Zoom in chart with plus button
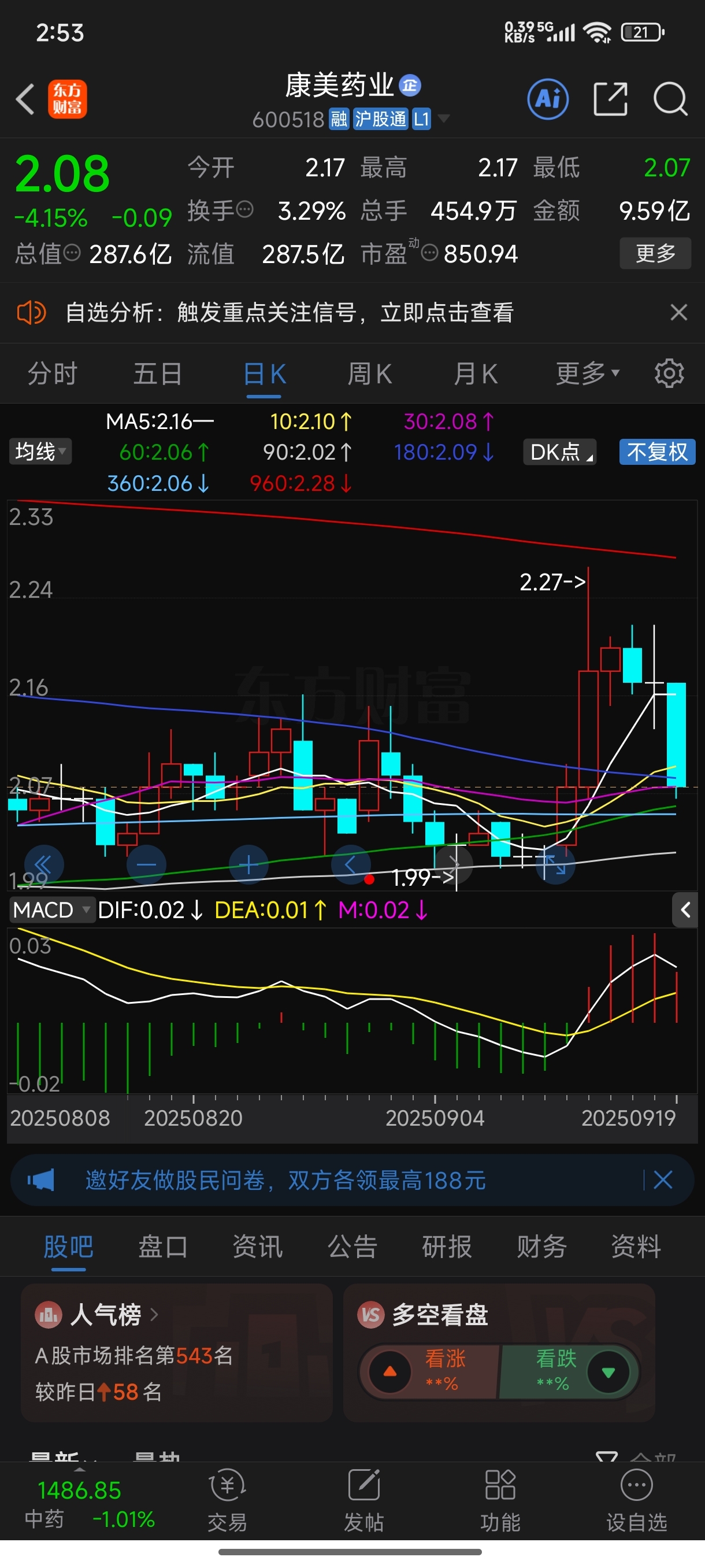Image resolution: width=705 pixels, height=1568 pixels. (249, 864)
